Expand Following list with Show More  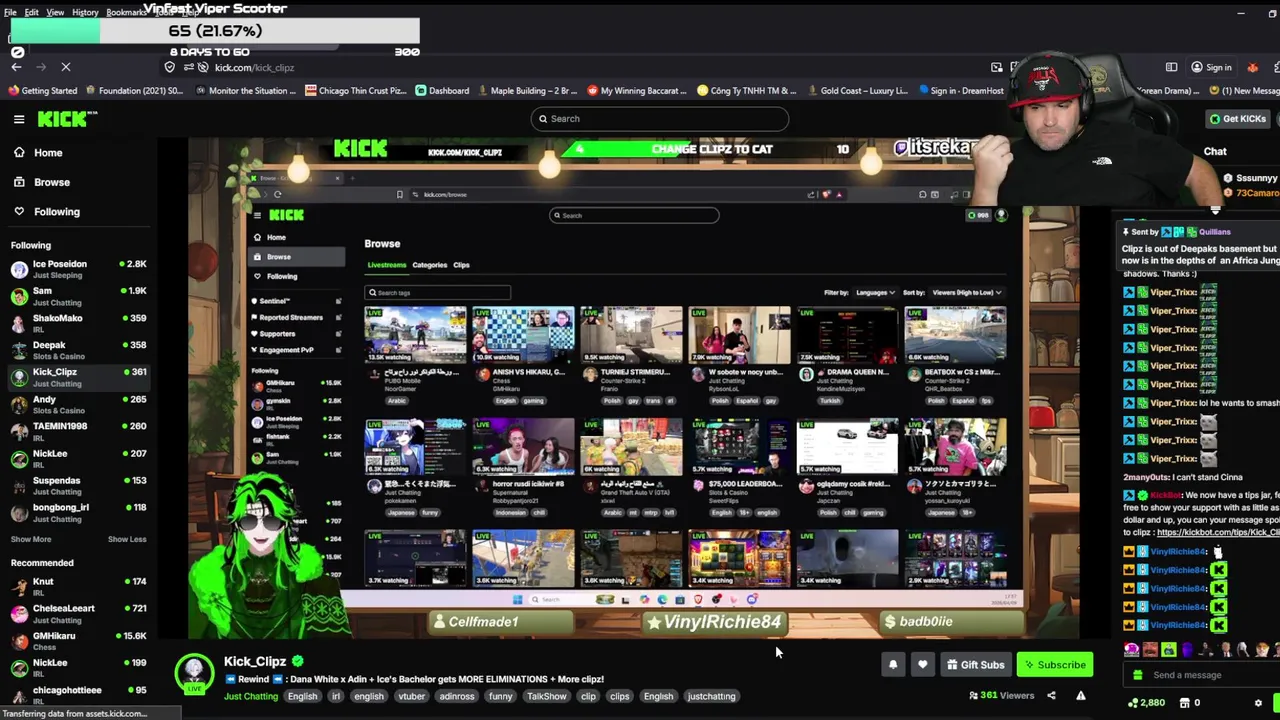pyautogui.click(x=31, y=539)
